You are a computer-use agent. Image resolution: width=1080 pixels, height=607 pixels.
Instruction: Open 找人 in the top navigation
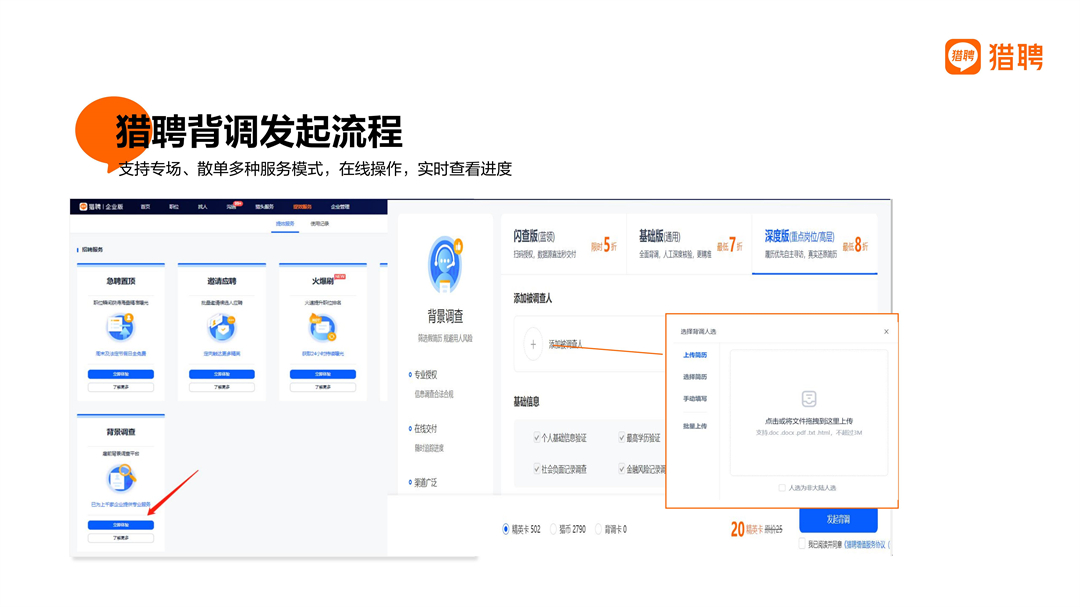coord(202,207)
